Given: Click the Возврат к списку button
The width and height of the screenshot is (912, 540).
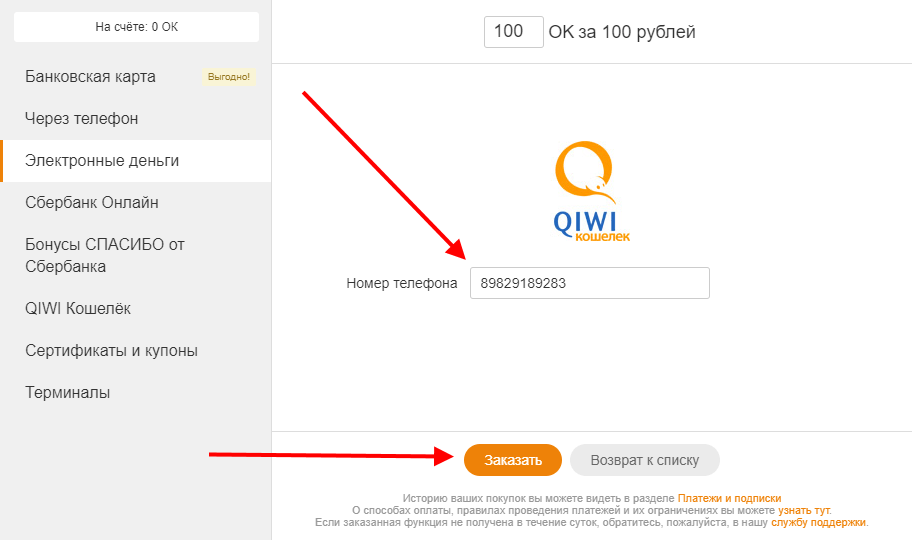Looking at the screenshot, I should point(644,460).
